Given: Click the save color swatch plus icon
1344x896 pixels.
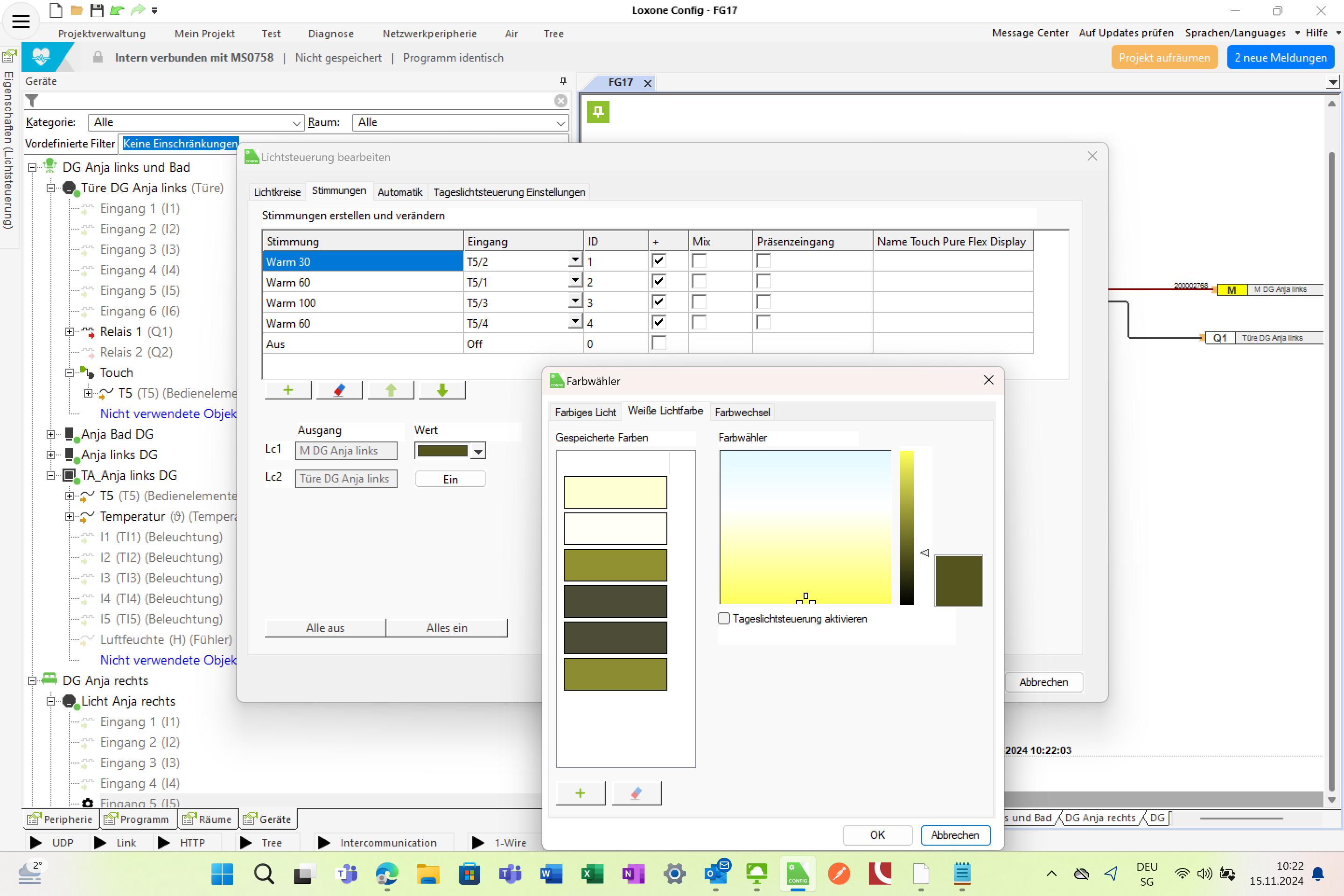Looking at the screenshot, I should coord(581,792).
